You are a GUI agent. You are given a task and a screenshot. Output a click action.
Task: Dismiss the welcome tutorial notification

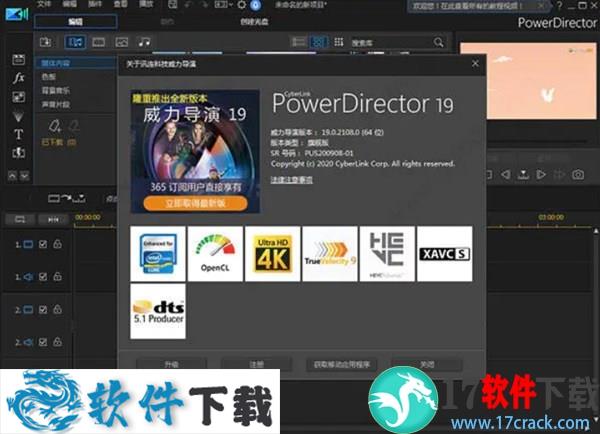coord(541,5)
